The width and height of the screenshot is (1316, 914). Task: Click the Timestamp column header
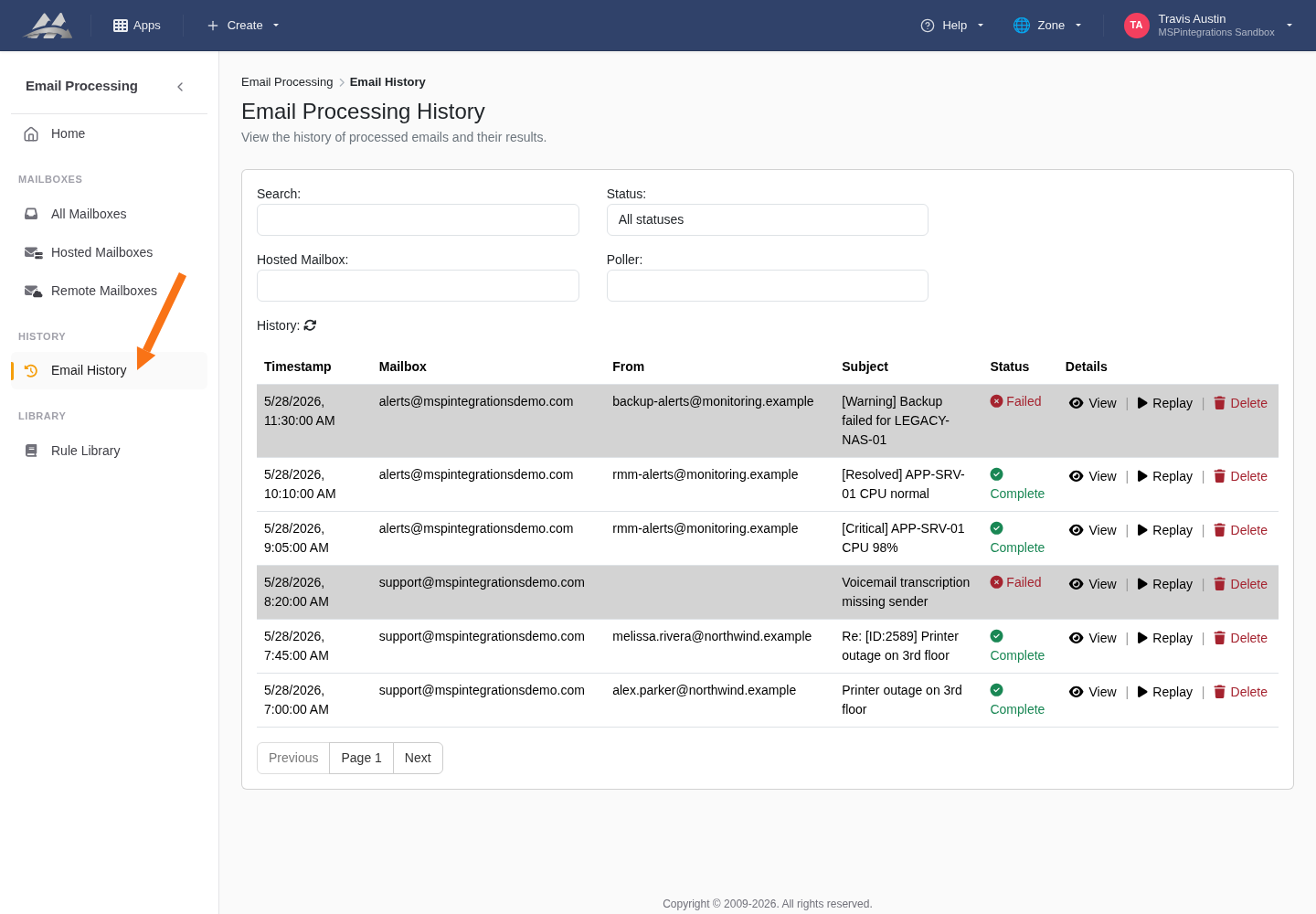[x=298, y=367]
